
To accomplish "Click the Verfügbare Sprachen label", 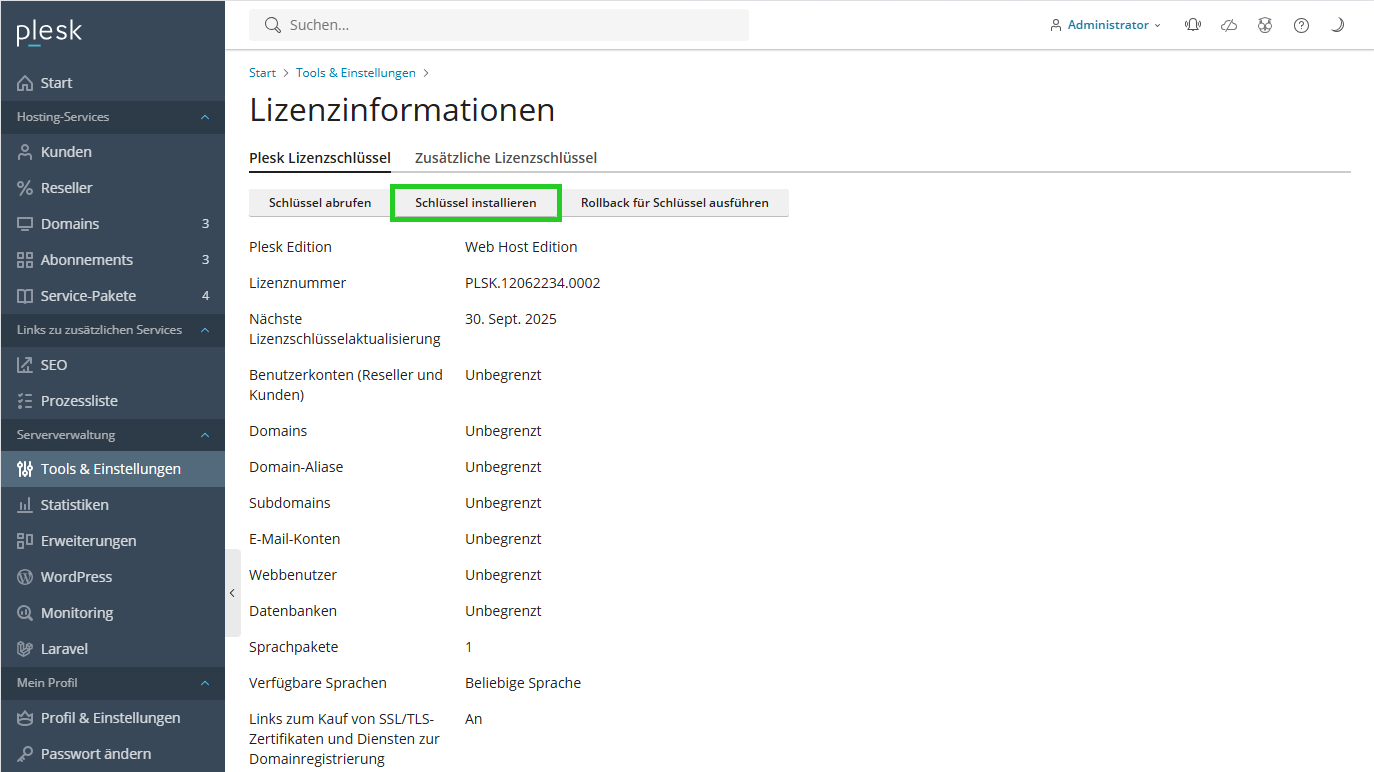I will pyautogui.click(x=318, y=683).
